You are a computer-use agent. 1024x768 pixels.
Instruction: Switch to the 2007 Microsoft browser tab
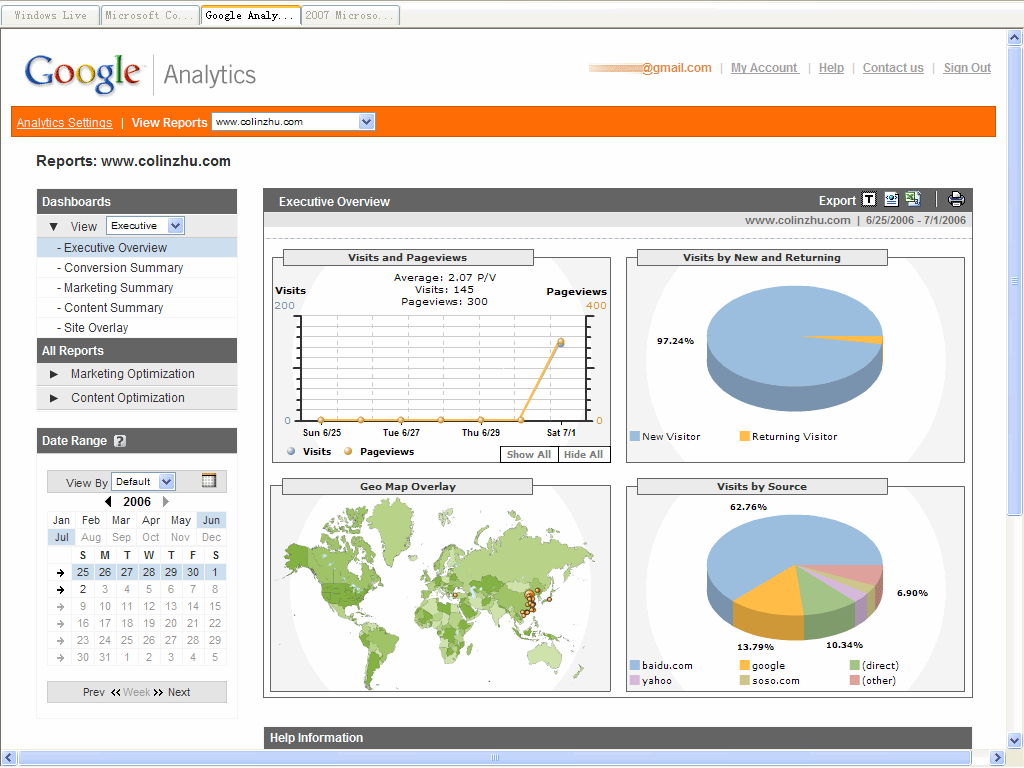350,15
